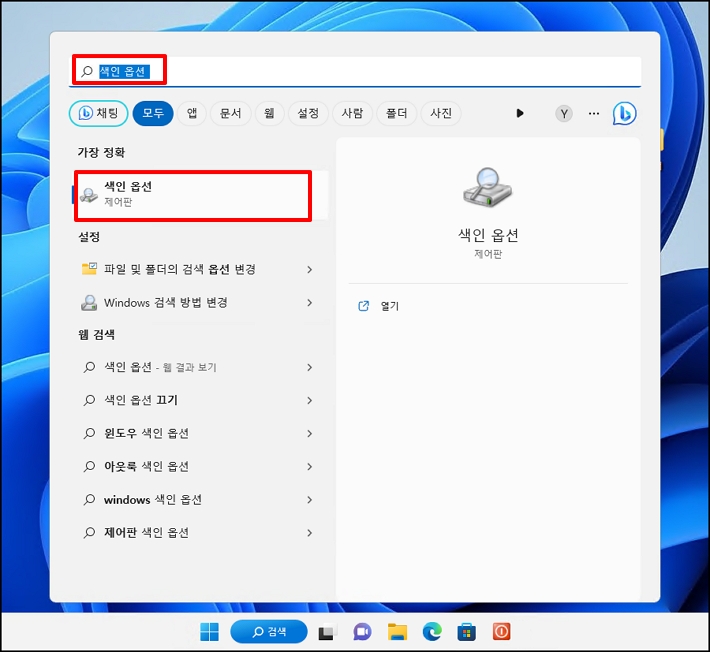Switch to the 웹 filter tab

coord(269,113)
